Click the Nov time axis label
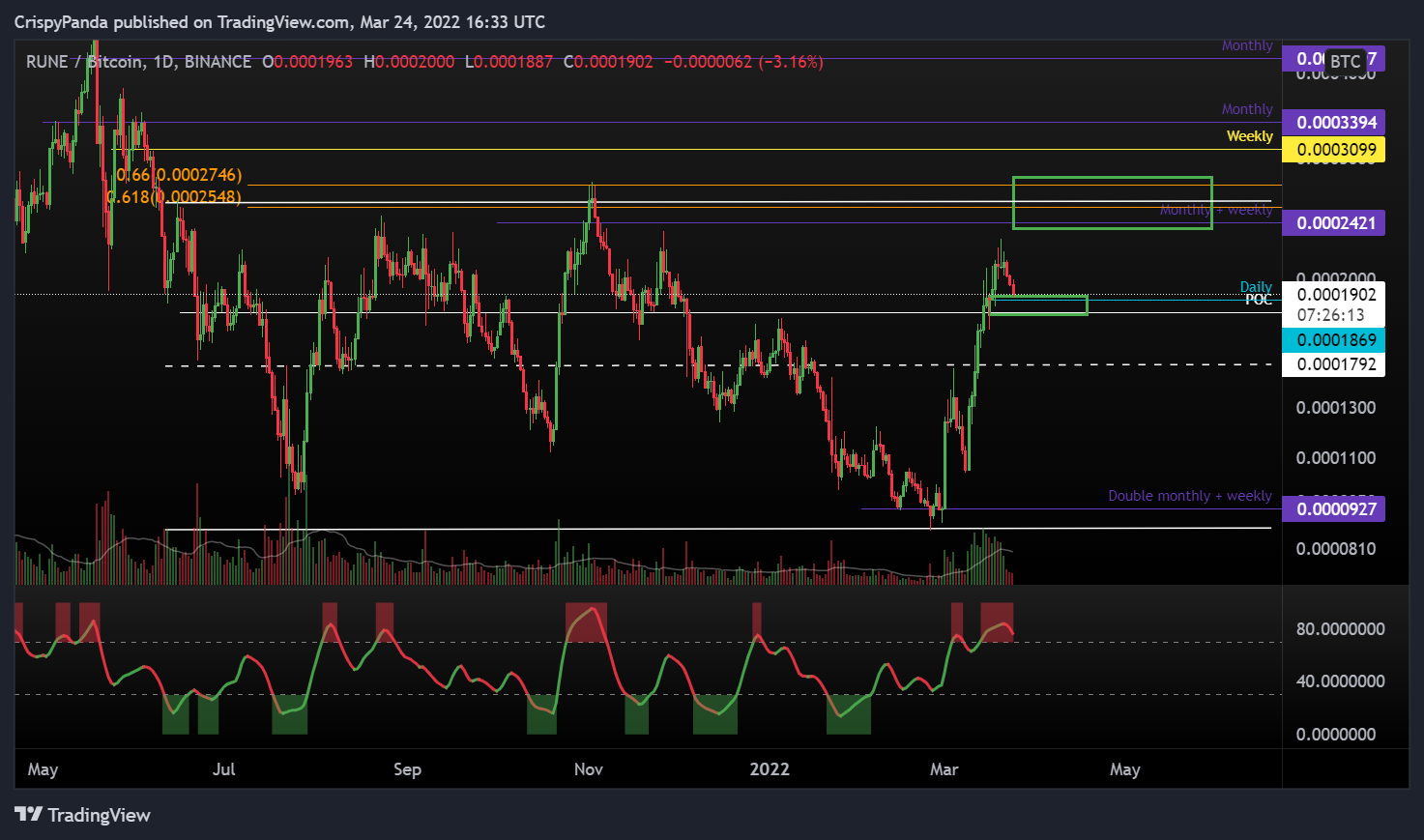This screenshot has height=840, width=1424. (x=588, y=769)
